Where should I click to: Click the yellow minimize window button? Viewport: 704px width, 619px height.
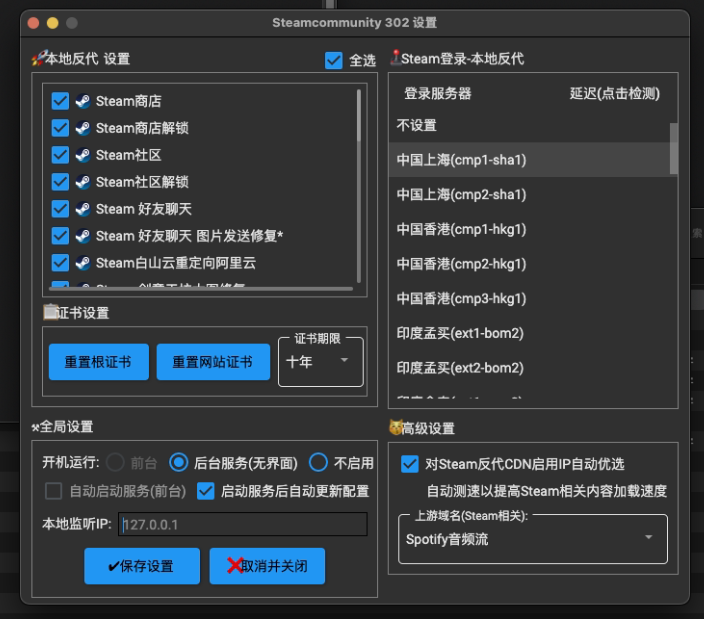pyautogui.click(x=53, y=23)
